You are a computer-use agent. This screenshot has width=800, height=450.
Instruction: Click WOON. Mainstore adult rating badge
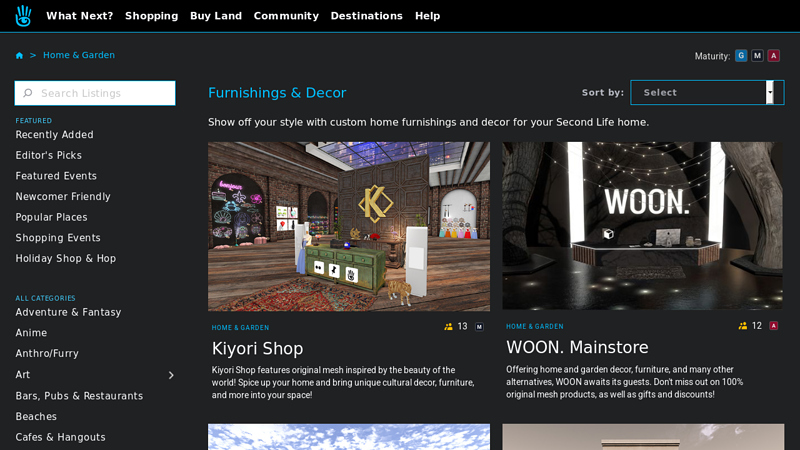pos(773,326)
